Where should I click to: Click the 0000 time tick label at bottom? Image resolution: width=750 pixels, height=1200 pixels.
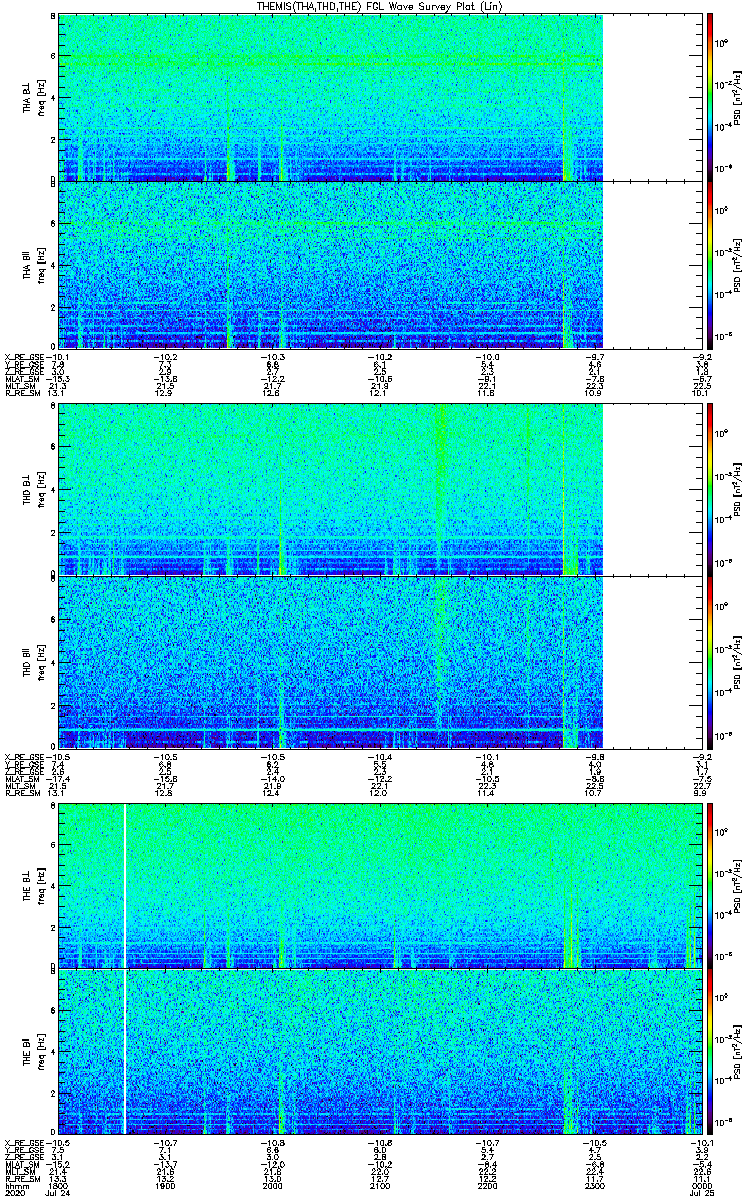[703, 1186]
